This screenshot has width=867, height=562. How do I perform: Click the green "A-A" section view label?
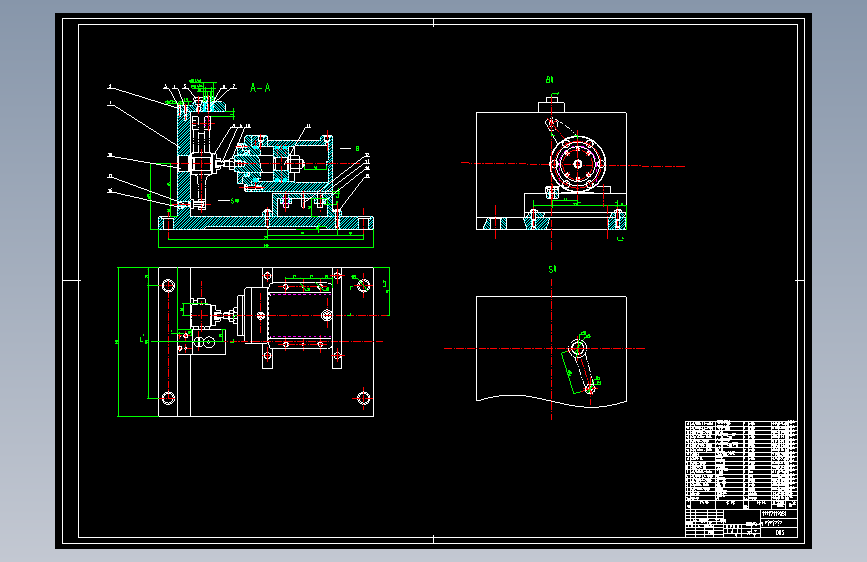260,88
